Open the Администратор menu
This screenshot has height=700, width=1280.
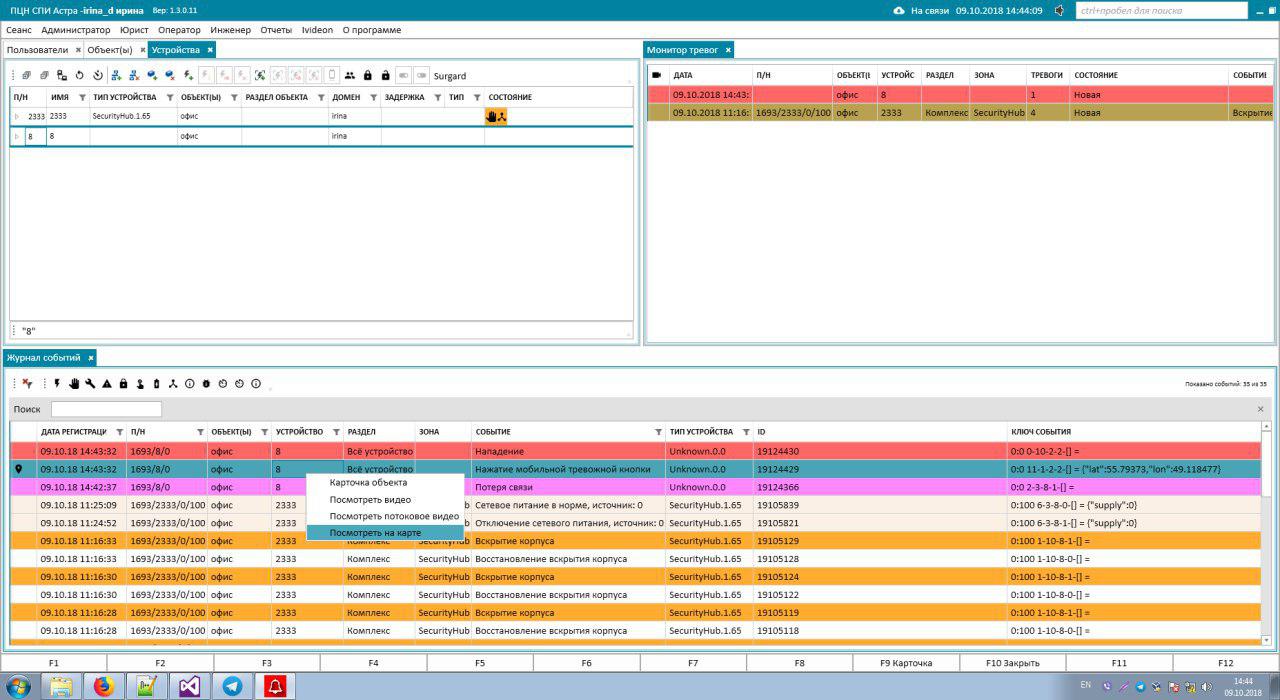pyautogui.click(x=76, y=30)
